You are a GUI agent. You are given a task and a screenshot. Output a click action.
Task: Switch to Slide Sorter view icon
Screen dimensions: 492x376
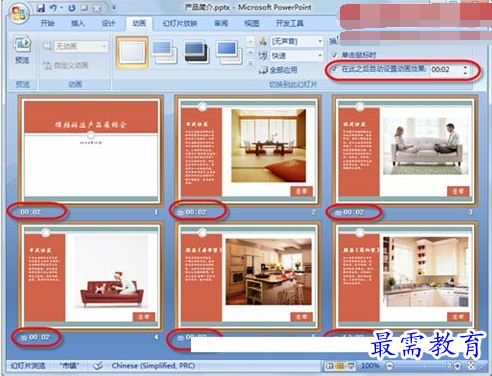click(x=340, y=366)
